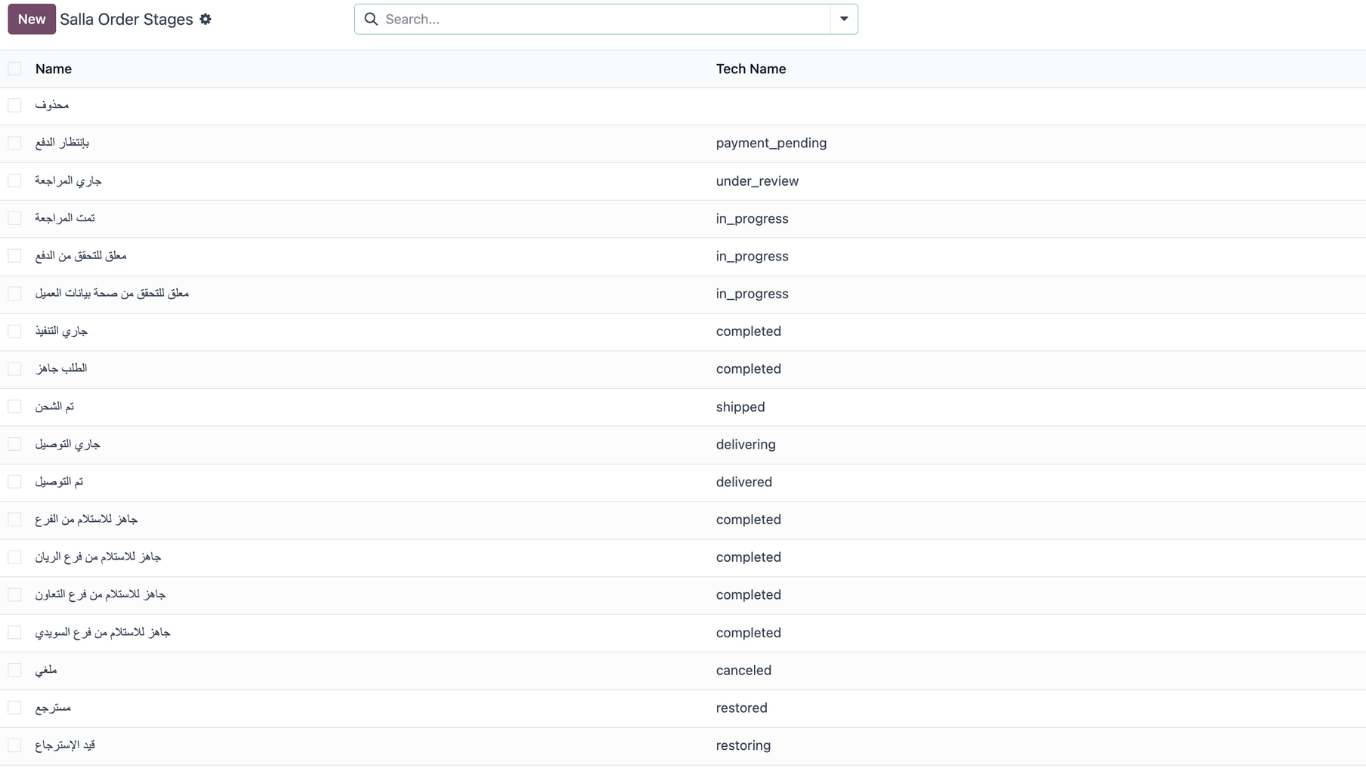The width and height of the screenshot is (1366, 768).
Task: Check the canceled row checkbox
Action: click(x=14, y=670)
